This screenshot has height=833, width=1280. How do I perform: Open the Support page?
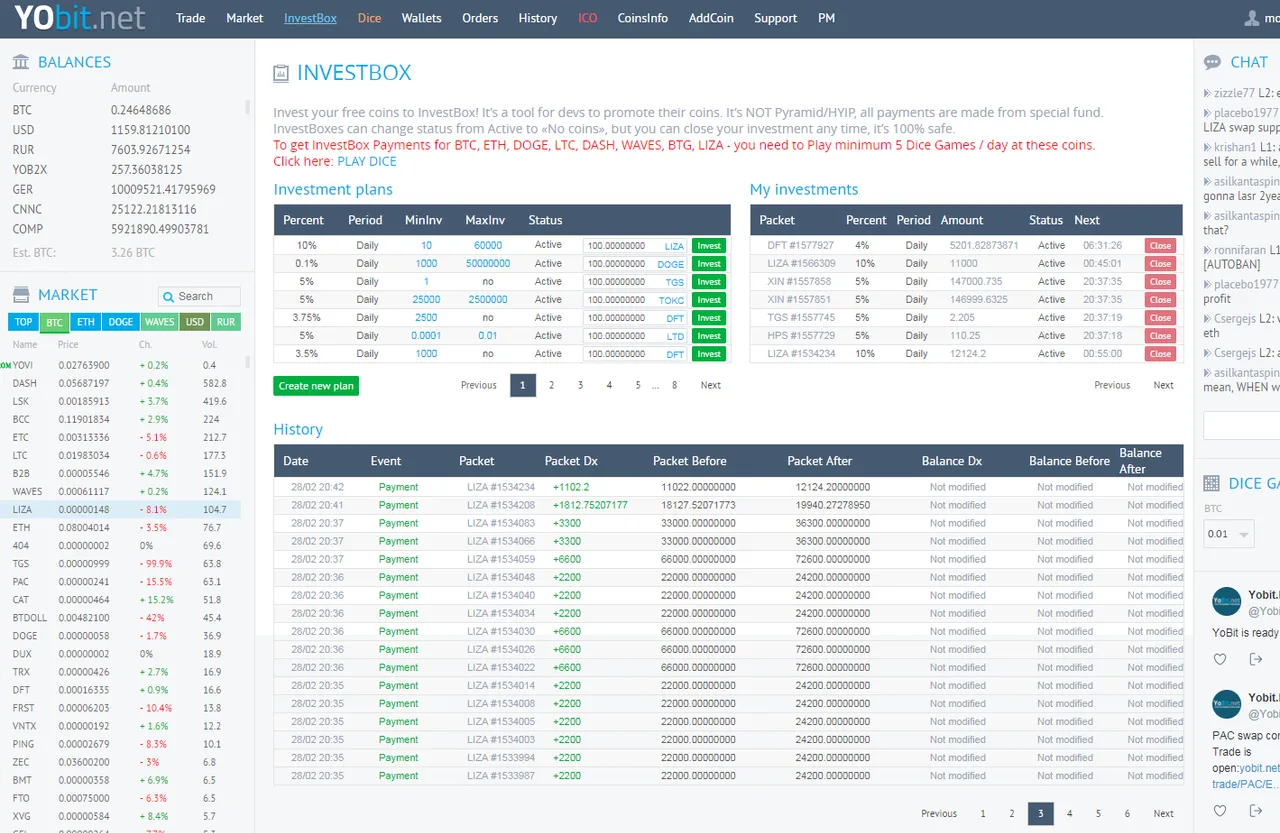(775, 18)
